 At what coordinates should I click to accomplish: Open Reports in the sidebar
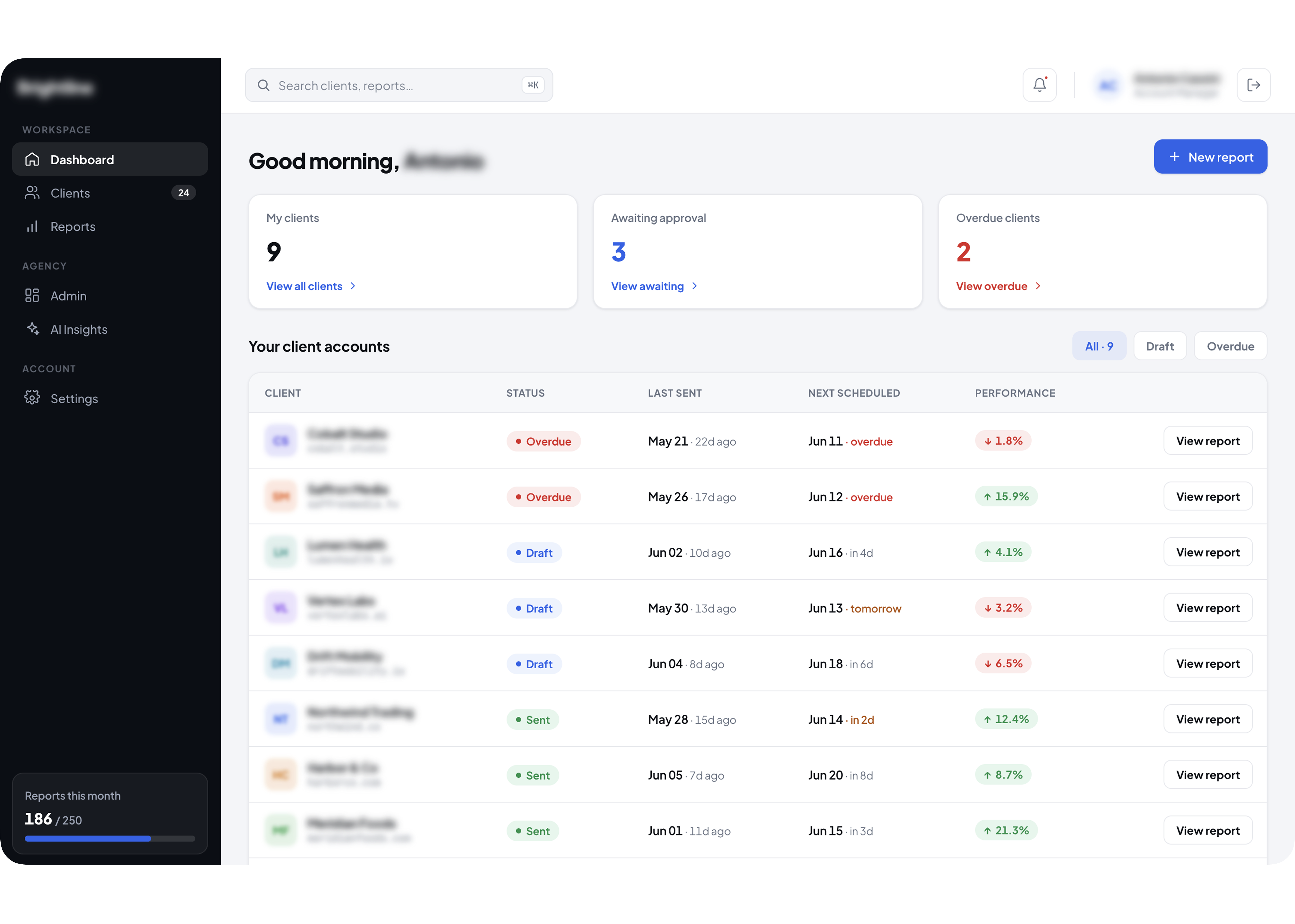tap(110, 227)
